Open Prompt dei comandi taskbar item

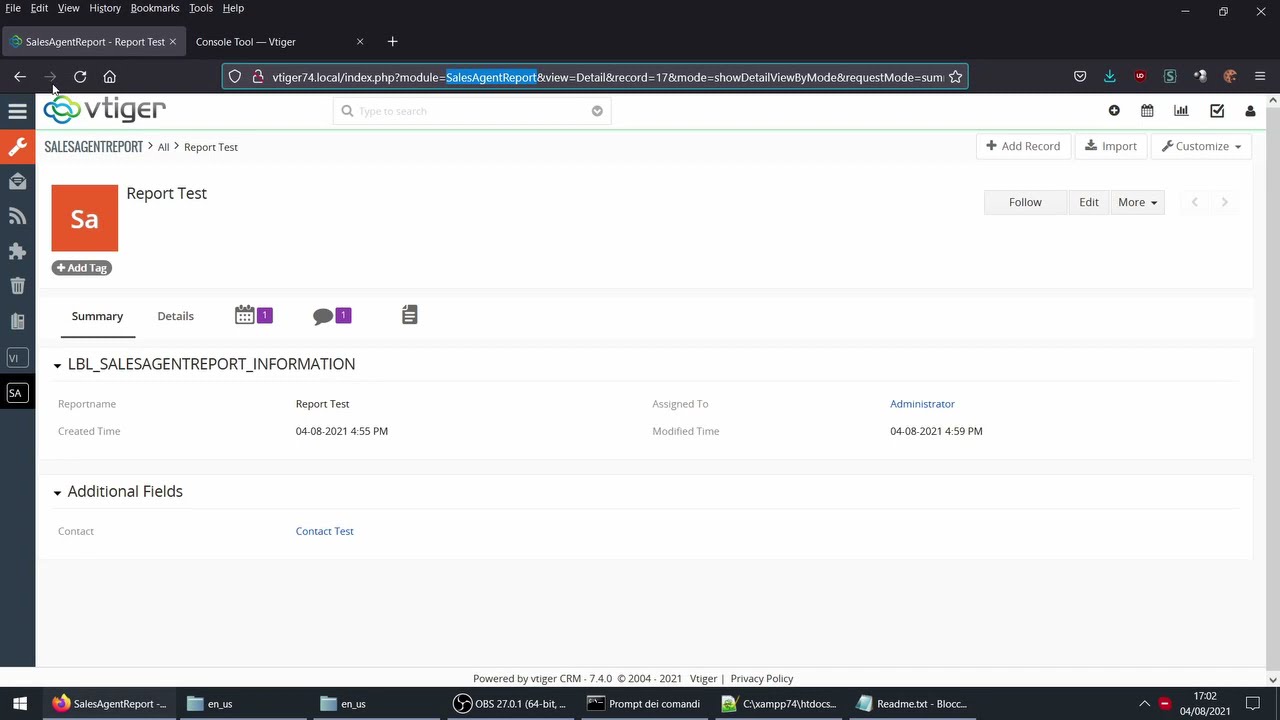coord(643,704)
